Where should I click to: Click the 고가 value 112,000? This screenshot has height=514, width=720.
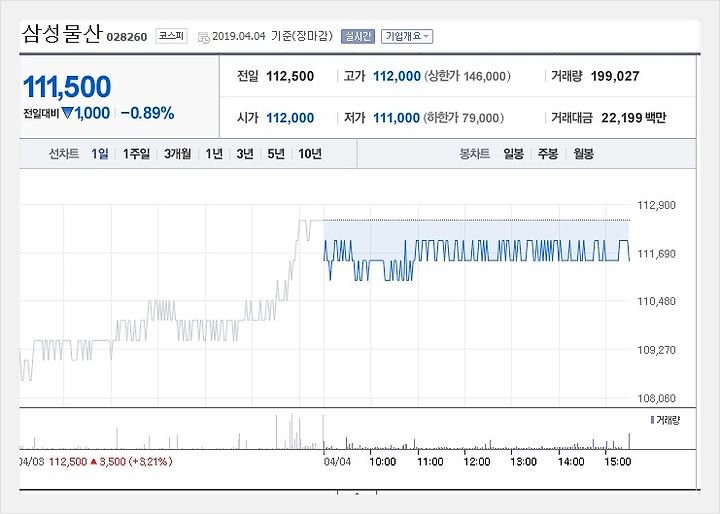click(397, 76)
